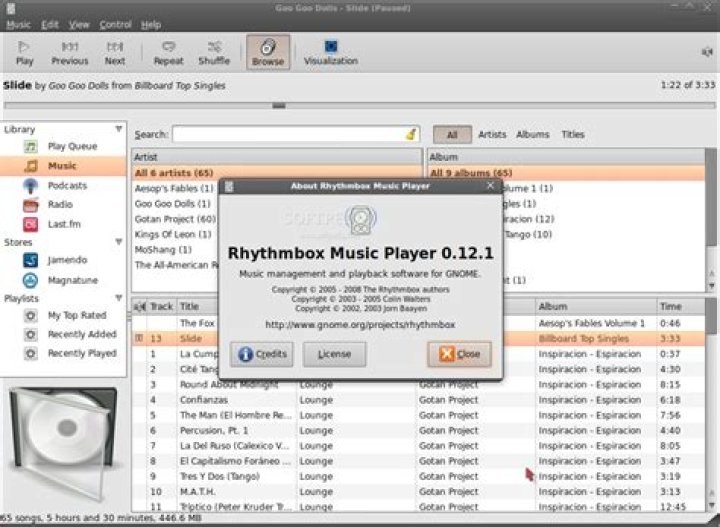Viewport: 720px width, 527px height.
Task: Open the Edit menu
Action: (50, 25)
